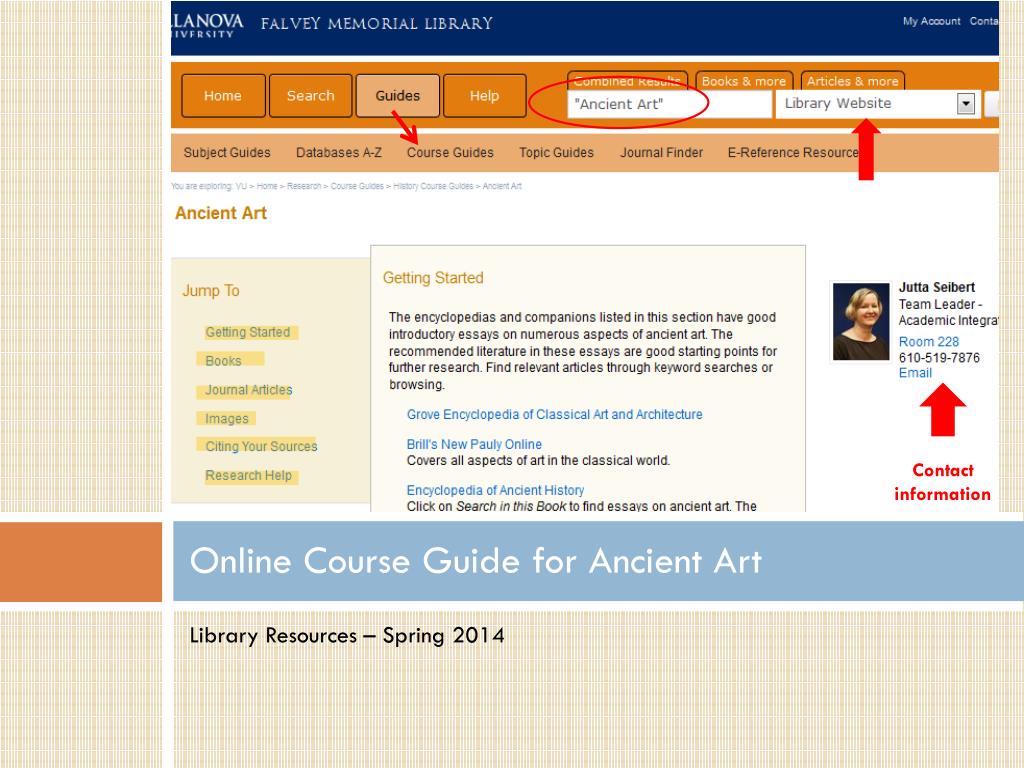
Task: Open Encyclopedia of Ancient History link
Action: click(495, 490)
